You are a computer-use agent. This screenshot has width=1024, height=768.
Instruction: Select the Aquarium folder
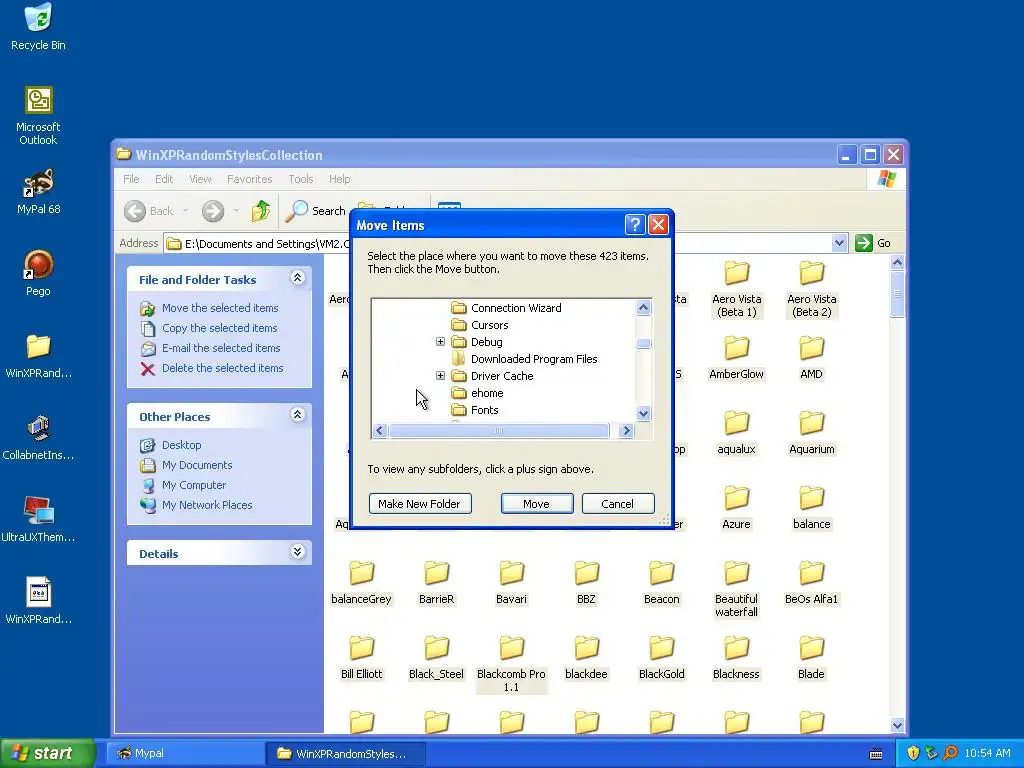click(x=812, y=432)
